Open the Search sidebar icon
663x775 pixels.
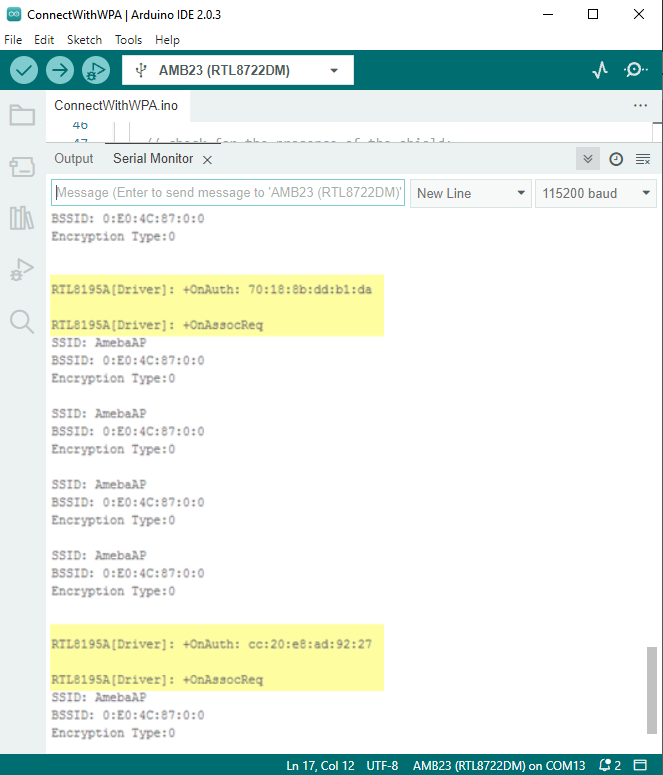22,322
